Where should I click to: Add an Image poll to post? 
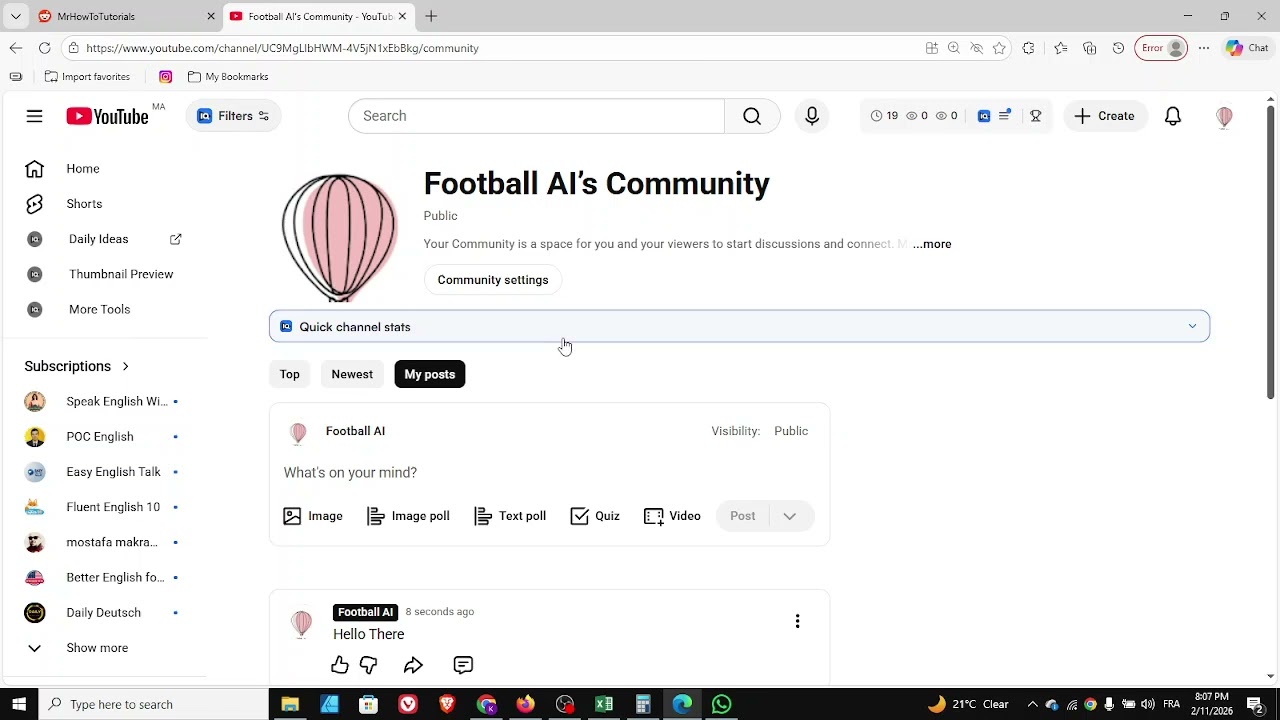coord(408,516)
